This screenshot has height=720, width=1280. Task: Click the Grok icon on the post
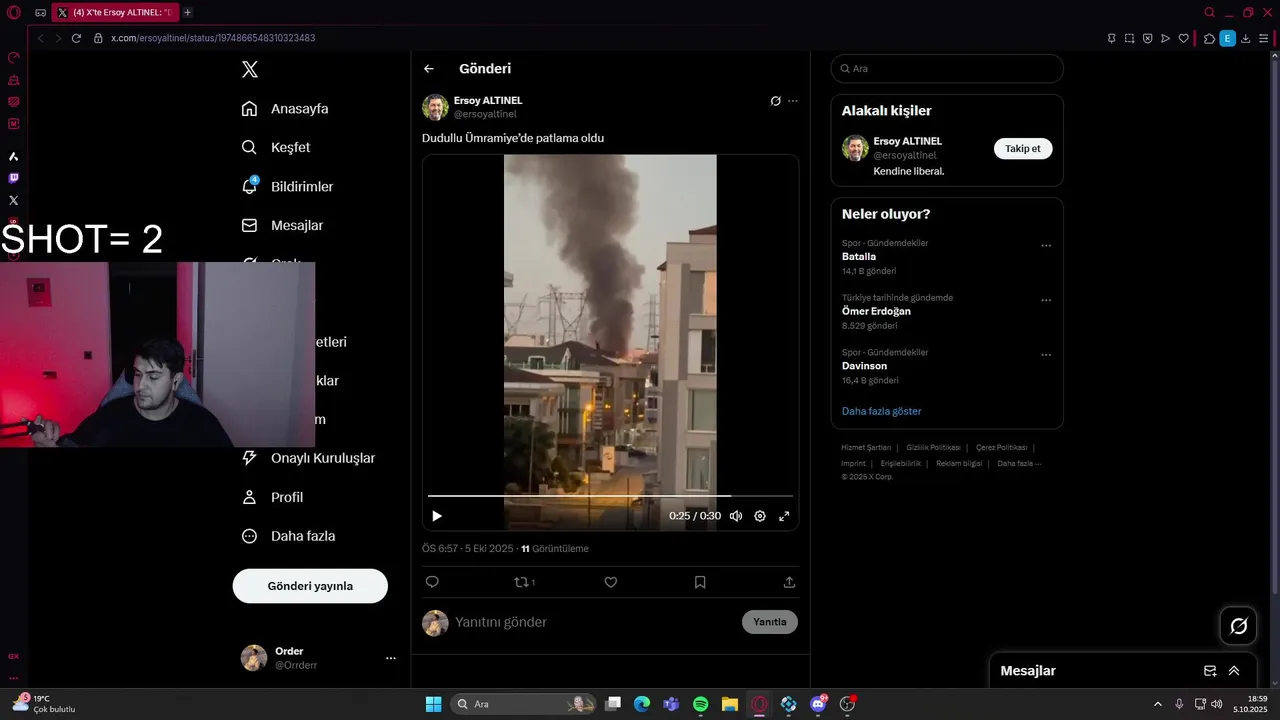tap(775, 101)
